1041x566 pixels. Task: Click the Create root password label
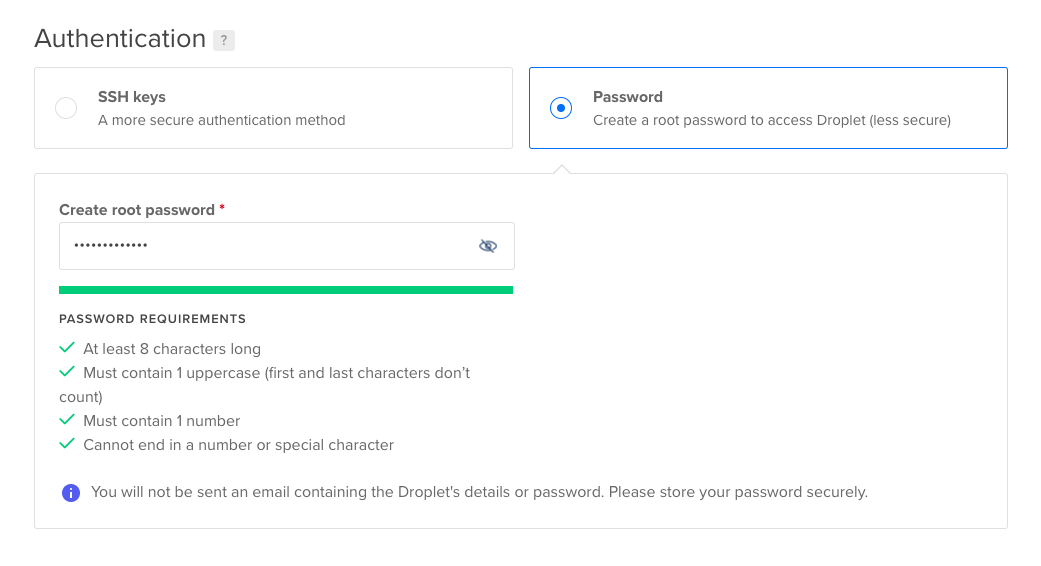coord(137,210)
